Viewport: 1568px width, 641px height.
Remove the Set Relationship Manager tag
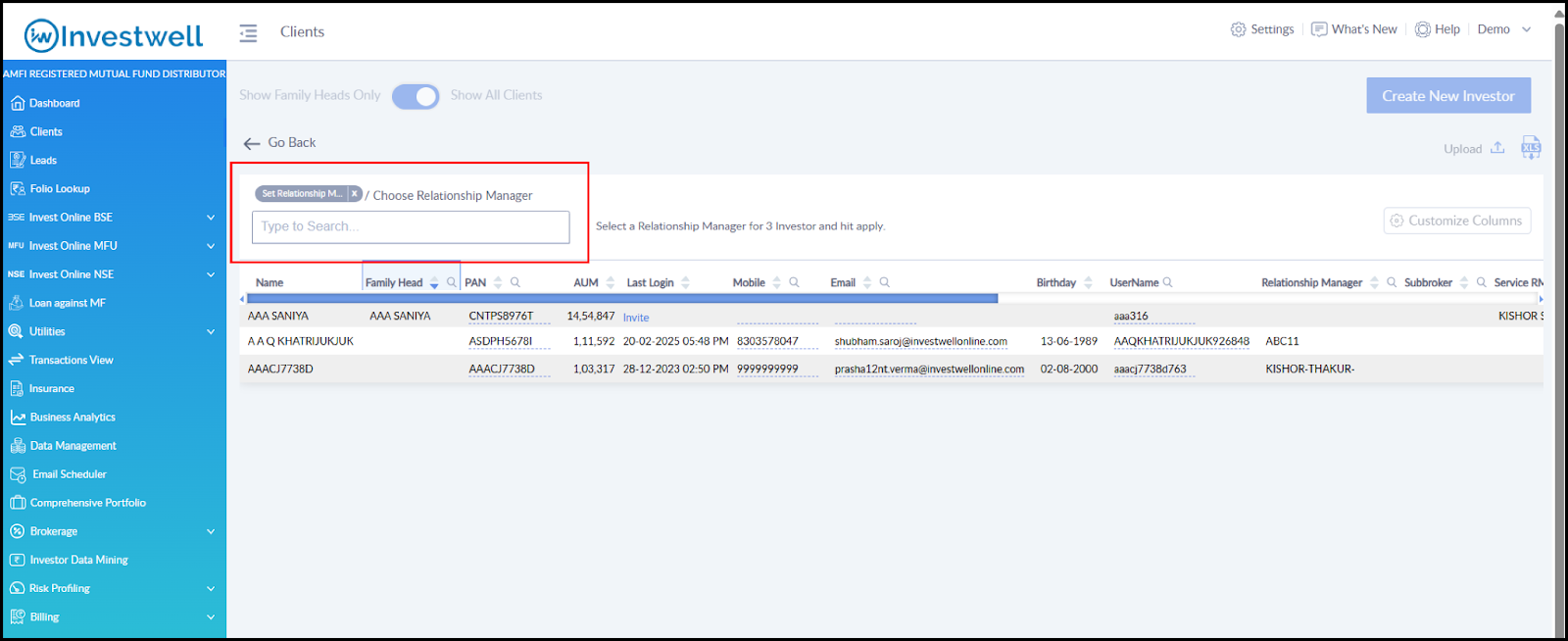pos(355,194)
